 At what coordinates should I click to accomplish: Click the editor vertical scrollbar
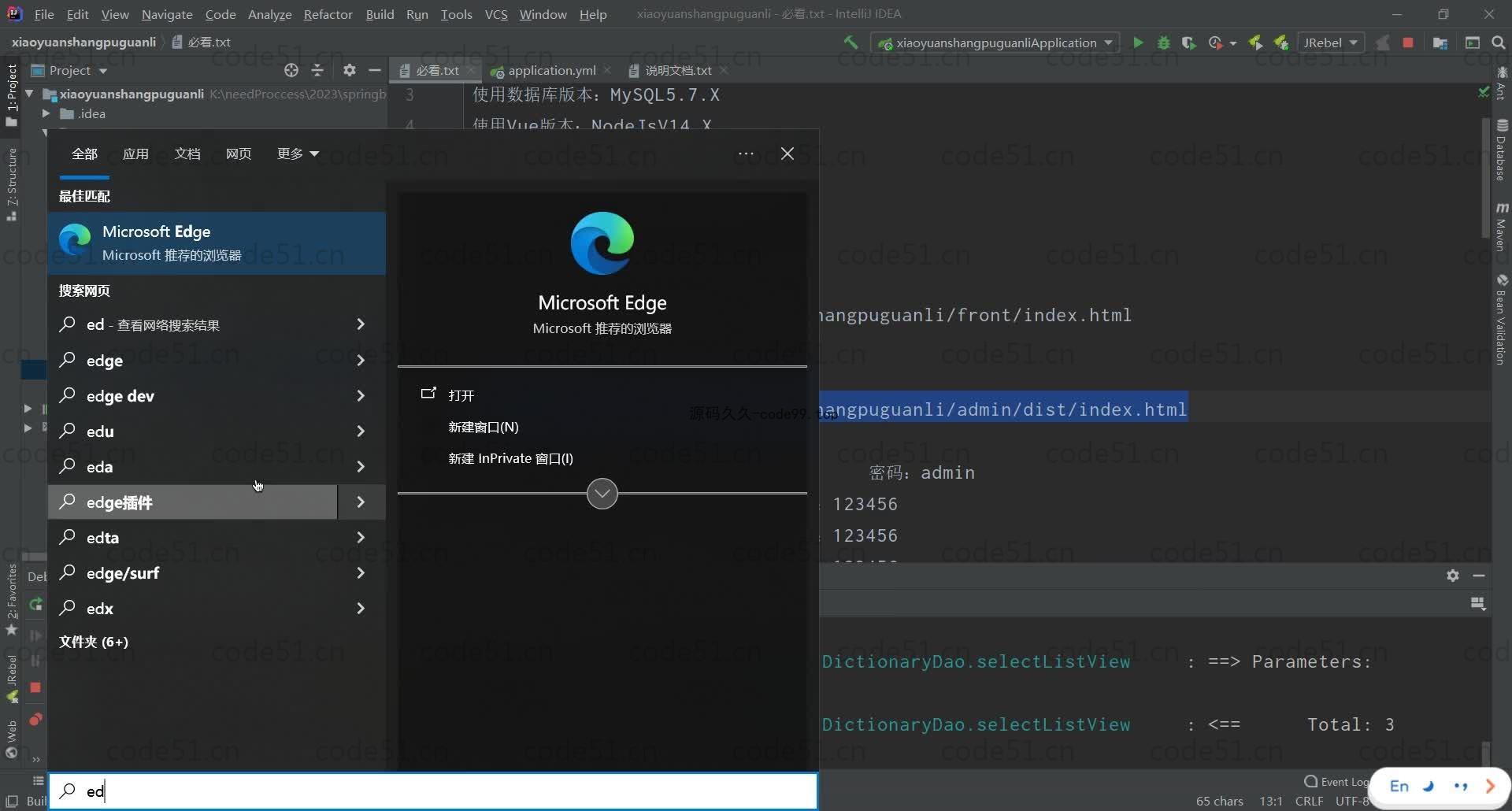click(x=1485, y=177)
